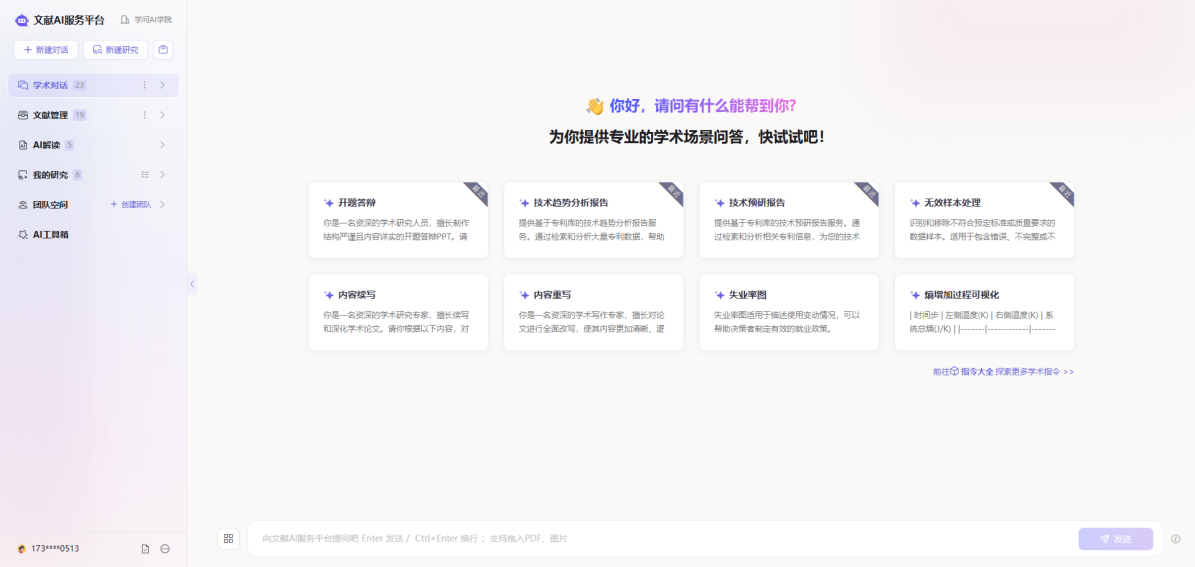1195x567 pixels.
Task: Click the circled minus icon at sidebar bottom
Action: click(165, 549)
